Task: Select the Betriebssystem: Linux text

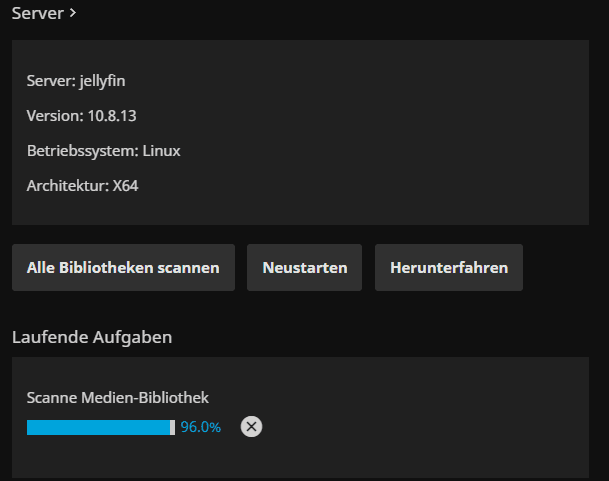Action: [x=104, y=151]
